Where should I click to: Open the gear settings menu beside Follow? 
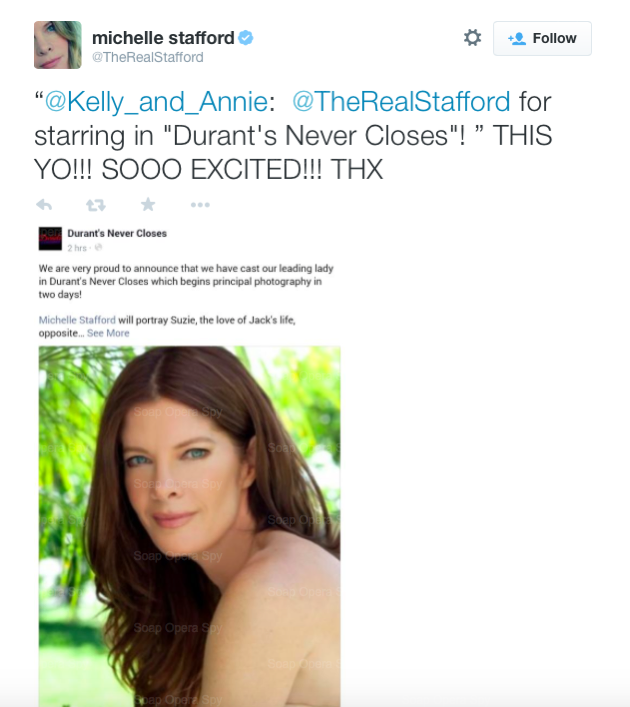click(x=472, y=37)
